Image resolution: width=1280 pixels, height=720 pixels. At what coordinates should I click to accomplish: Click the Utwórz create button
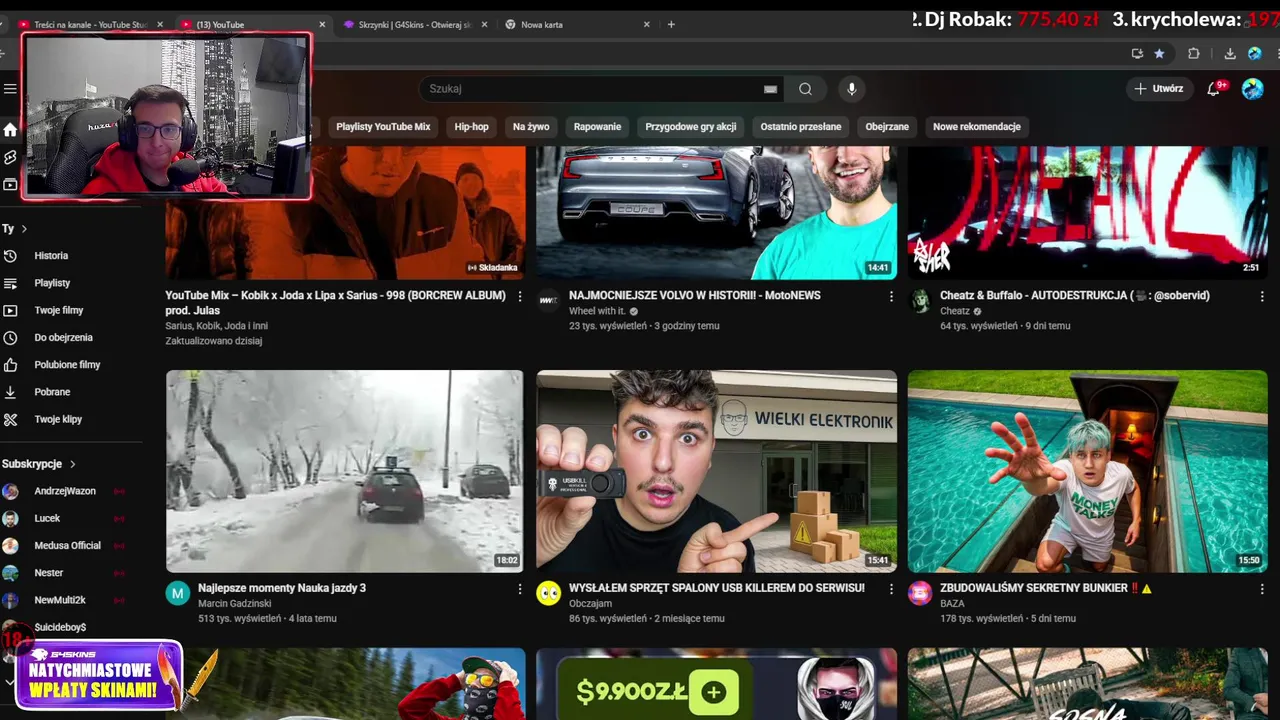click(x=1159, y=89)
